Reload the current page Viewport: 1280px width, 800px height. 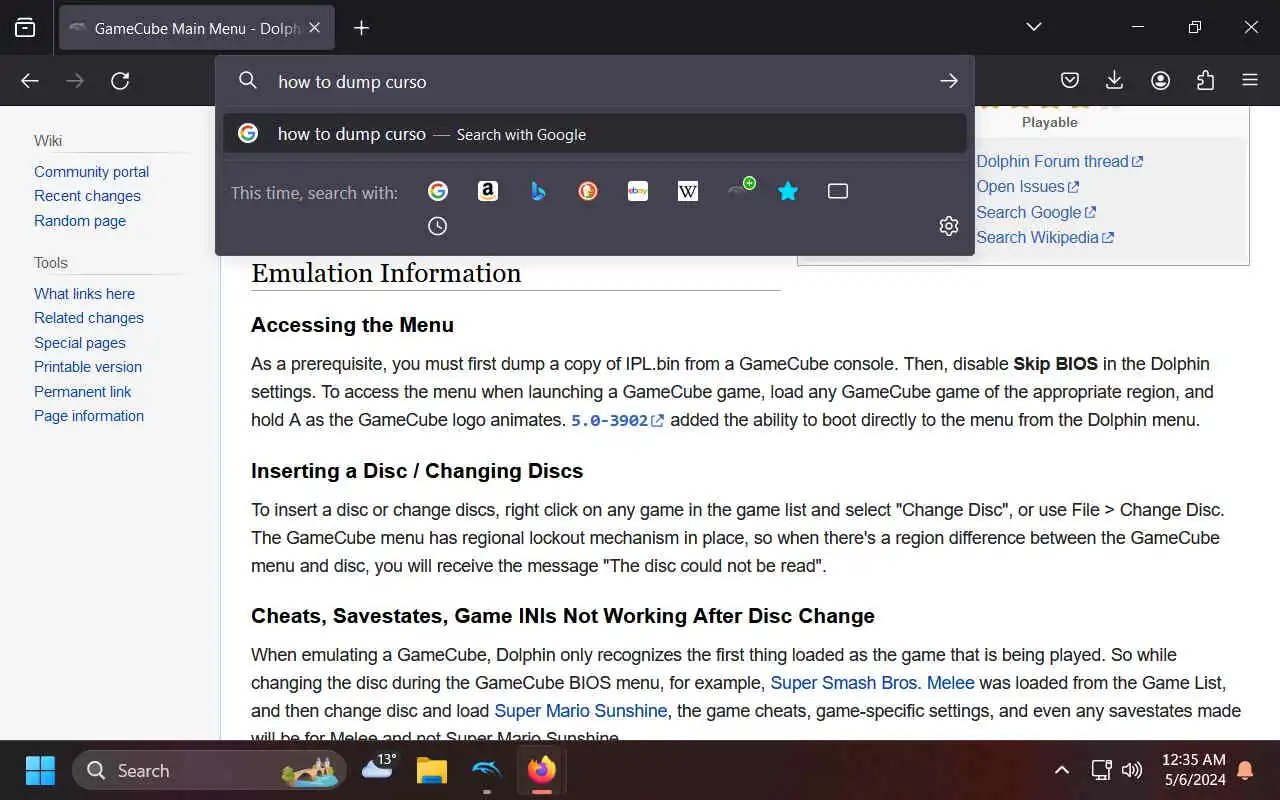[120, 81]
